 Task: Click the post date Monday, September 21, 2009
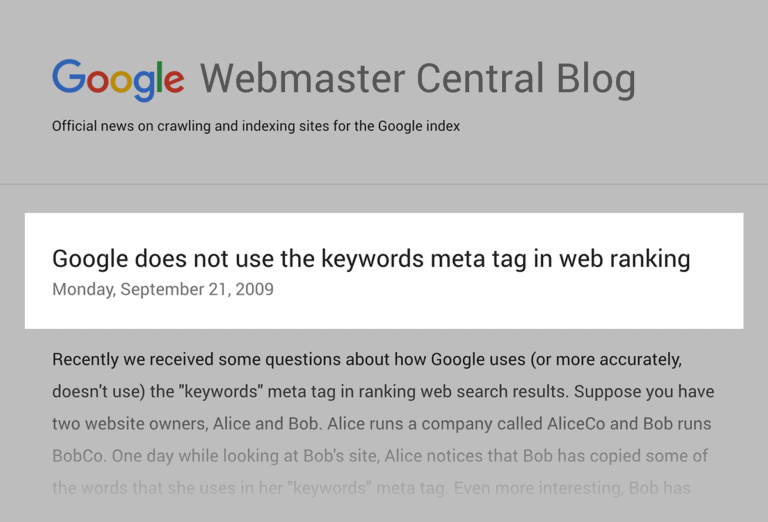tap(163, 289)
